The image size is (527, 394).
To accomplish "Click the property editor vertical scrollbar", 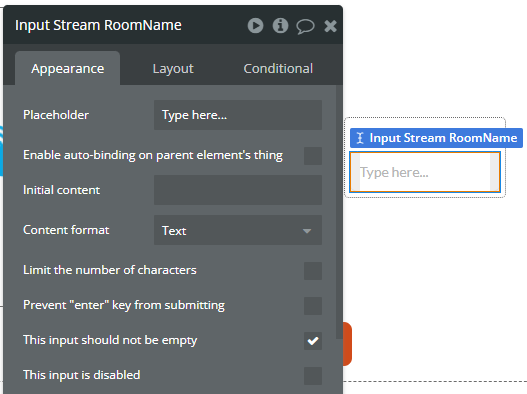I will [339, 212].
